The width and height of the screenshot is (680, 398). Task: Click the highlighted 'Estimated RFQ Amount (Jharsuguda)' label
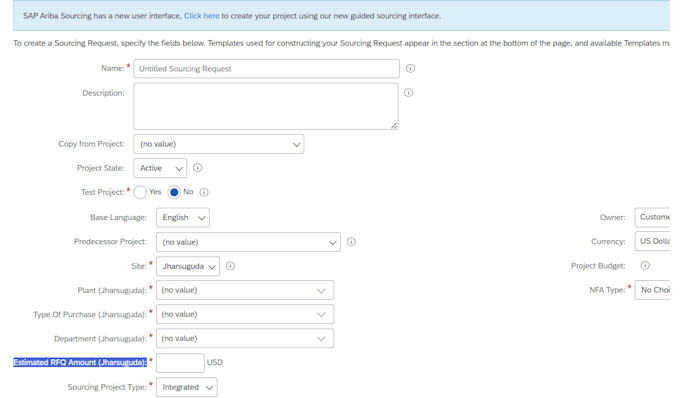(80, 362)
